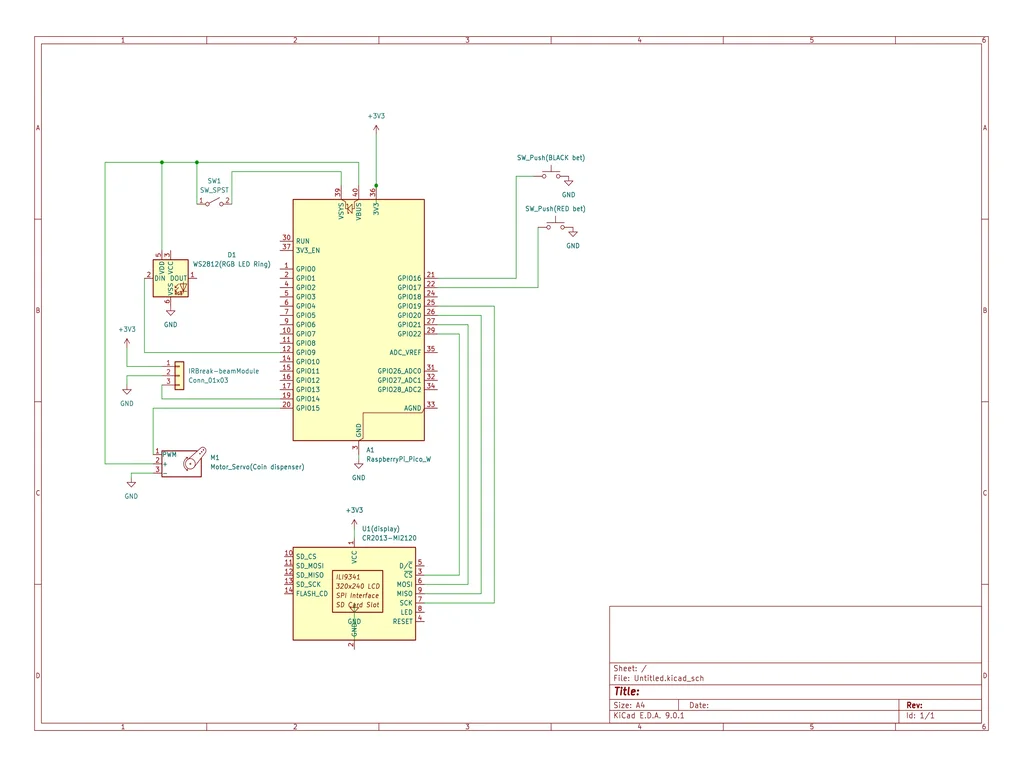Click the wire junction dot above pin 36
Screen dimensions: 1023x767
376,186
